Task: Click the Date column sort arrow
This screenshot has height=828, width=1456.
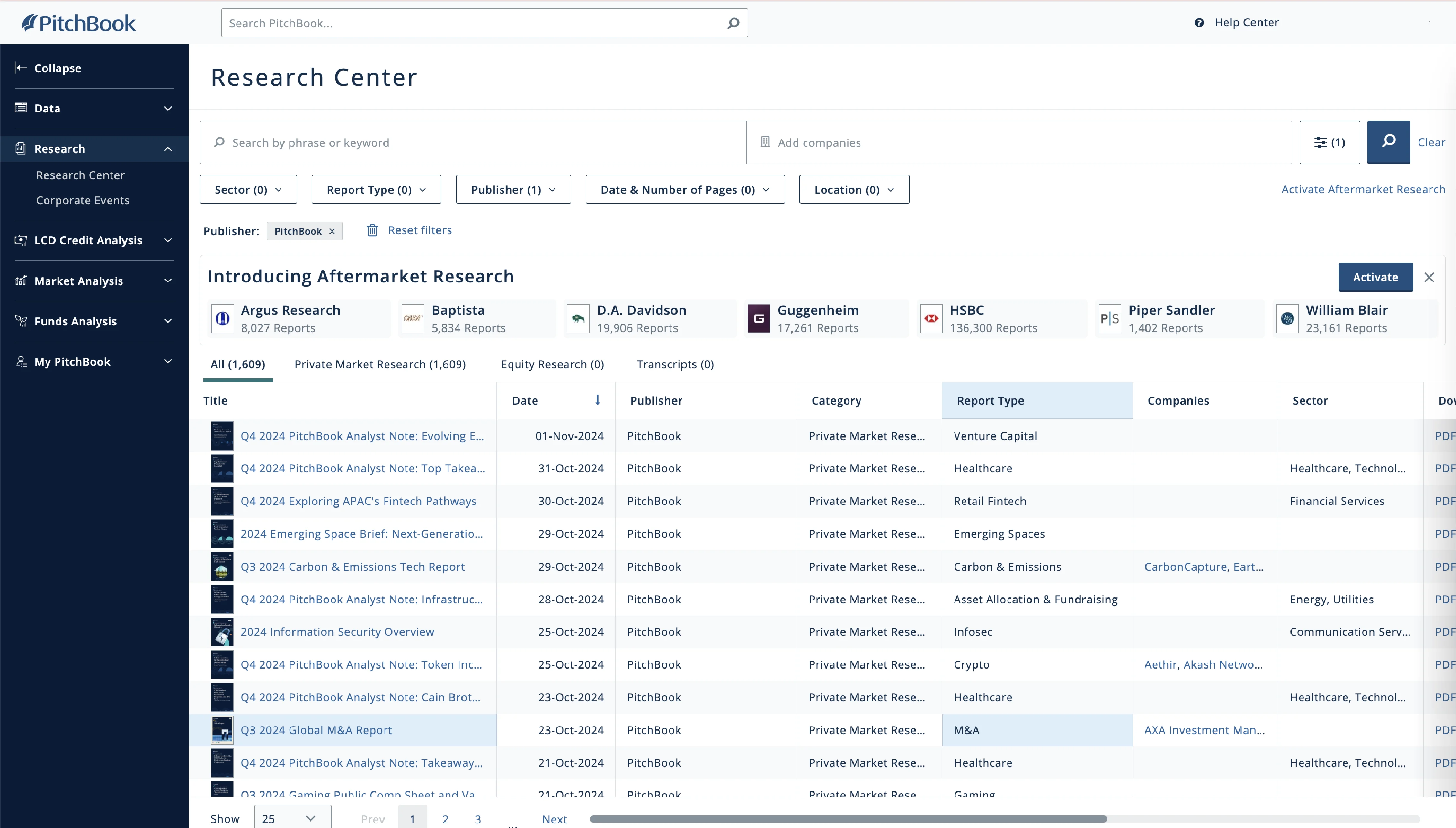Action: coord(597,400)
